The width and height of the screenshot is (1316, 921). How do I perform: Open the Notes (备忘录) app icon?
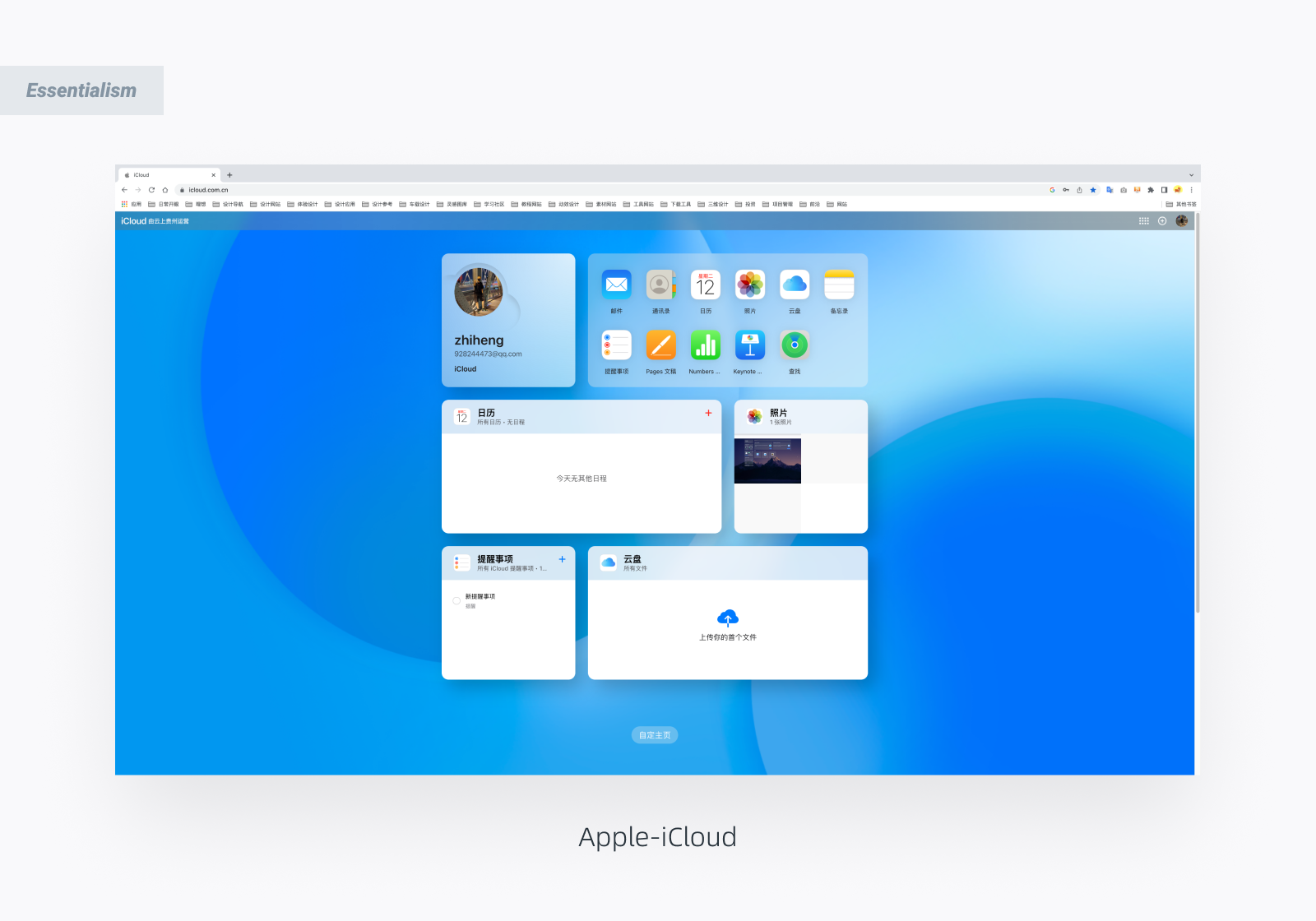tap(839, 285)
